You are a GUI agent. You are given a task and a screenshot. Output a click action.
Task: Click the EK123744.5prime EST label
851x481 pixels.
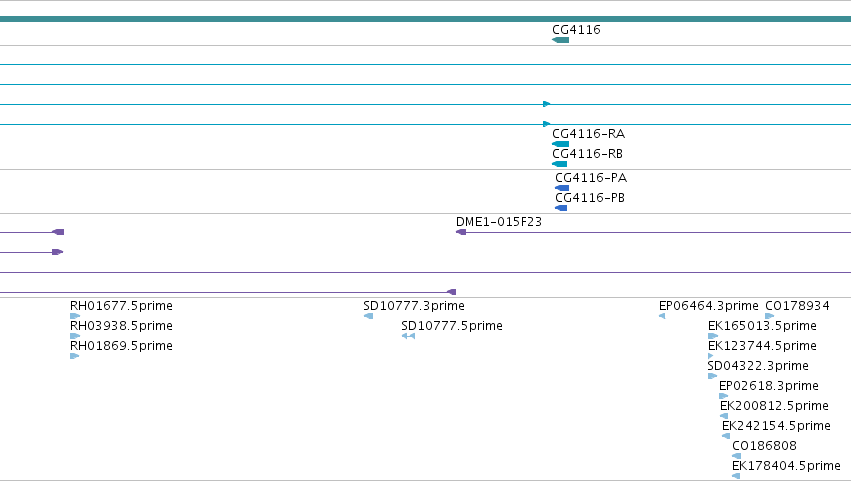point(763,346)
